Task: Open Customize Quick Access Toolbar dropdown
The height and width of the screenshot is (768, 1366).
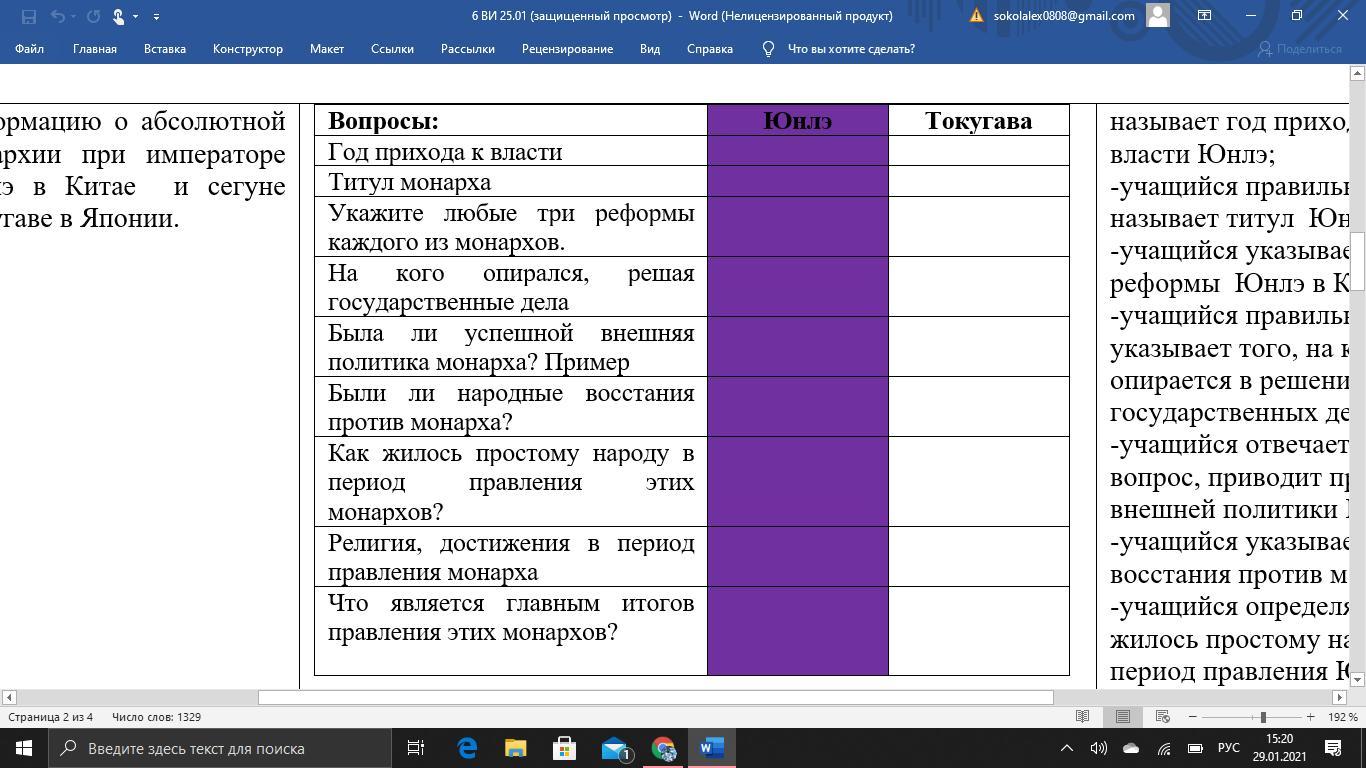Action: point(156,16)
